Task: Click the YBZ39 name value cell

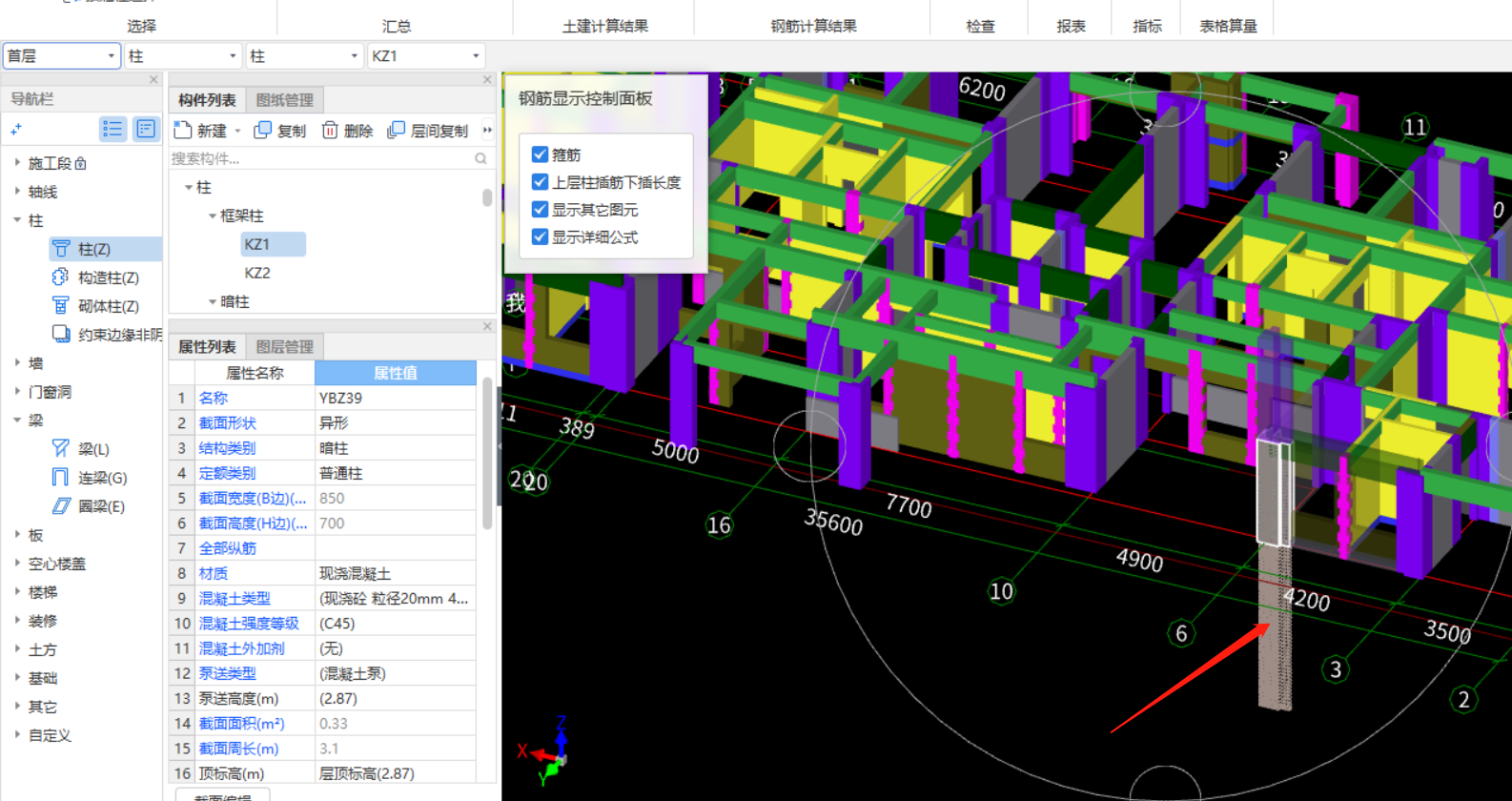Action: point(396,398)
